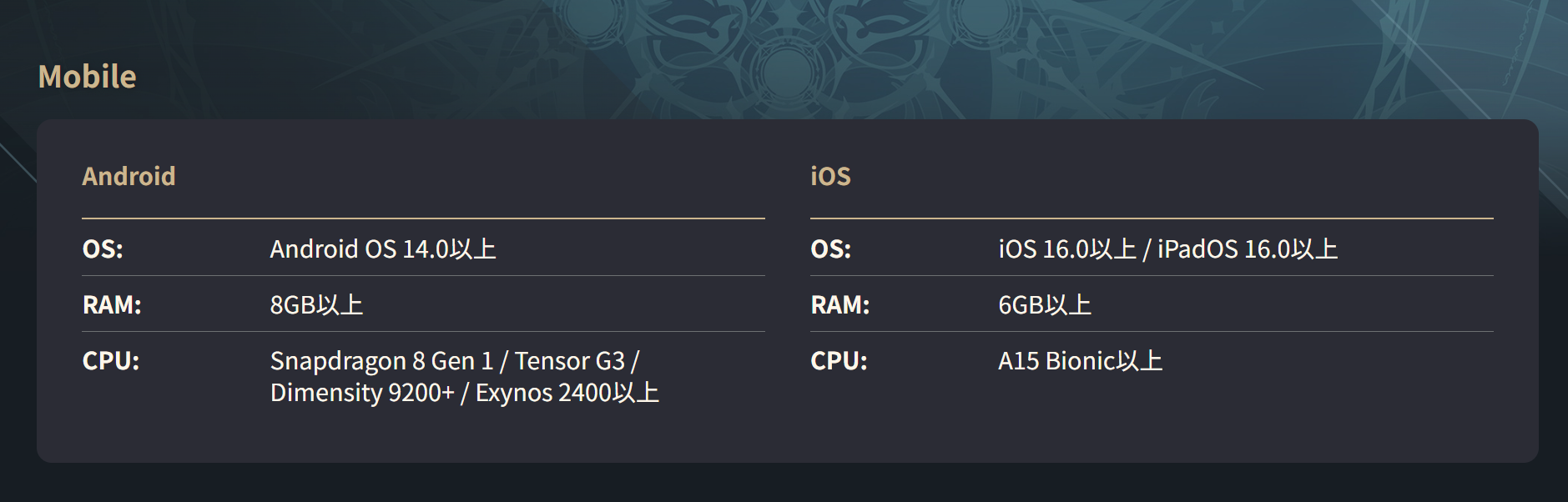Image resolution: width=1568 pixels, height=502 pixels.
Task: Click the Android column heading
Action: click(x=129, y=176)
